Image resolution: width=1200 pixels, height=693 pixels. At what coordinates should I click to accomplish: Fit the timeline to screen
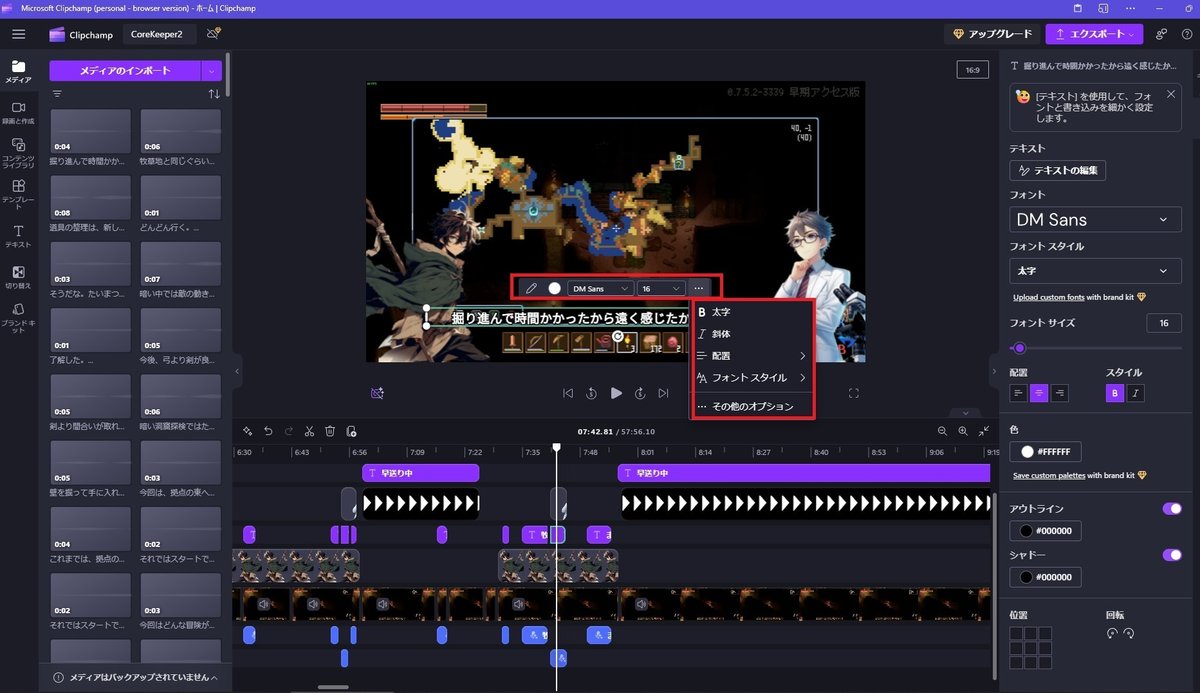pyautogui.click(x=984, y=431)
